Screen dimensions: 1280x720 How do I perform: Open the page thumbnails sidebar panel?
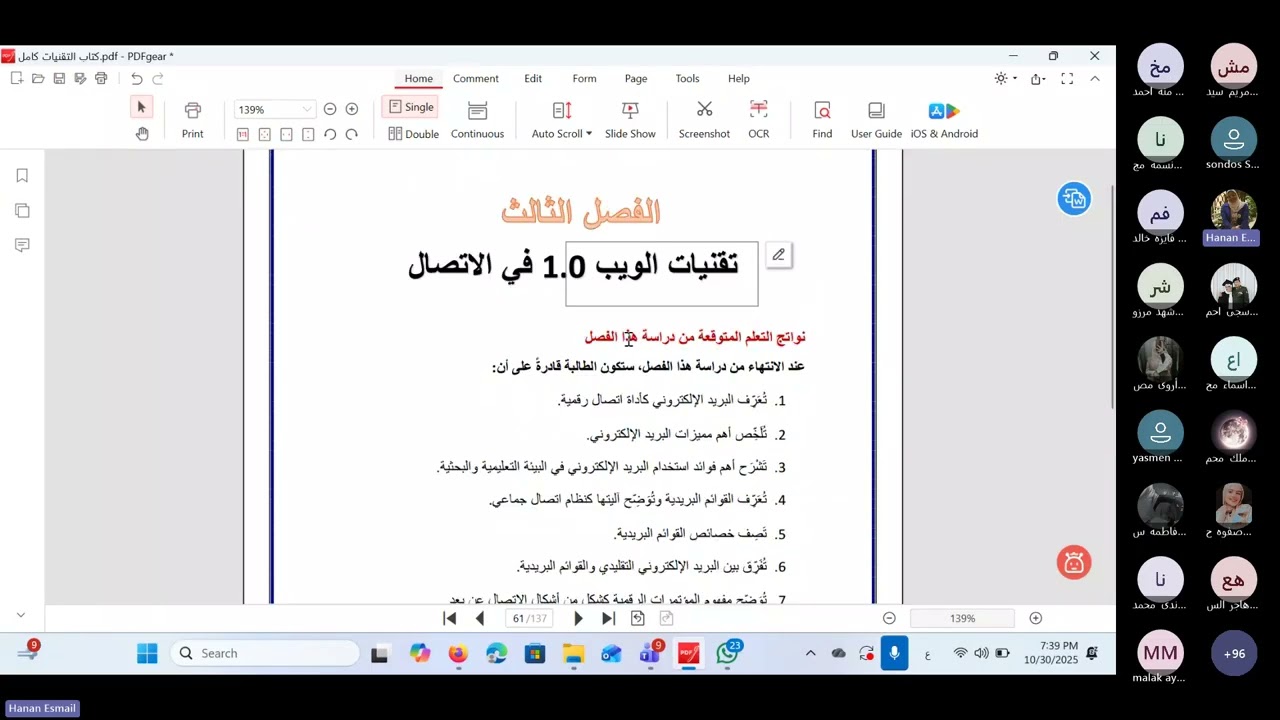point(22,211)
